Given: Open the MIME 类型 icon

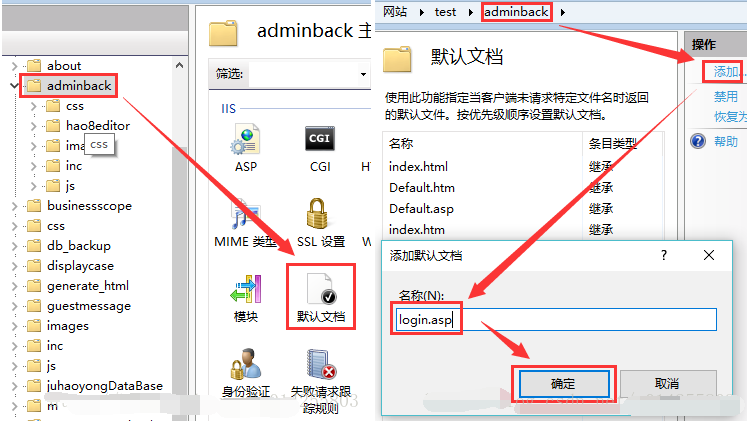Looking at the screenshot, I should click(245, 215).
